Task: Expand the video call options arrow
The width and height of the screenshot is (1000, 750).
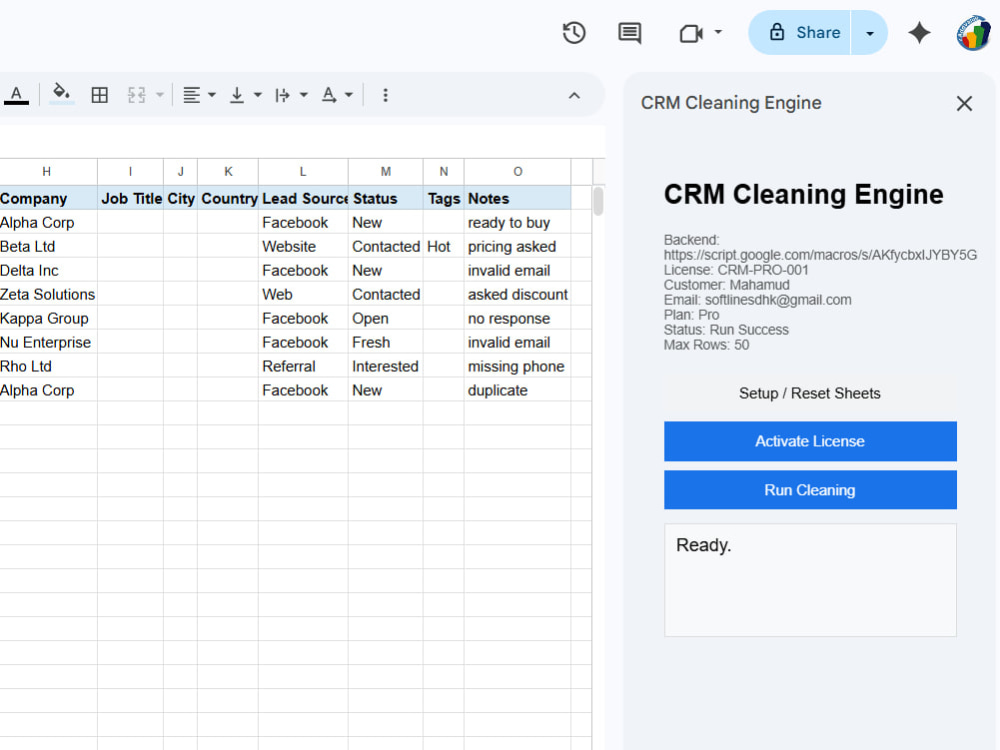Action: pyautogui.click(x=718, y=32)
